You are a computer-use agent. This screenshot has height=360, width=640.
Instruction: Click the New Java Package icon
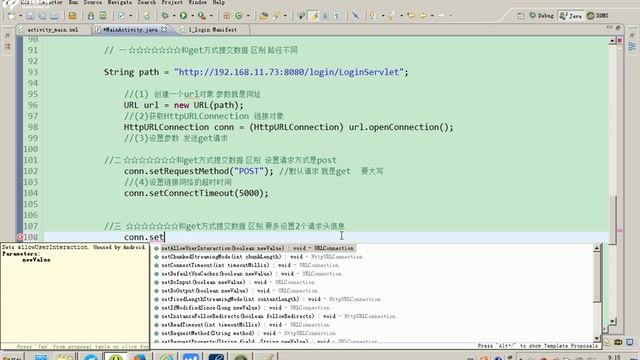coord(227,16)
